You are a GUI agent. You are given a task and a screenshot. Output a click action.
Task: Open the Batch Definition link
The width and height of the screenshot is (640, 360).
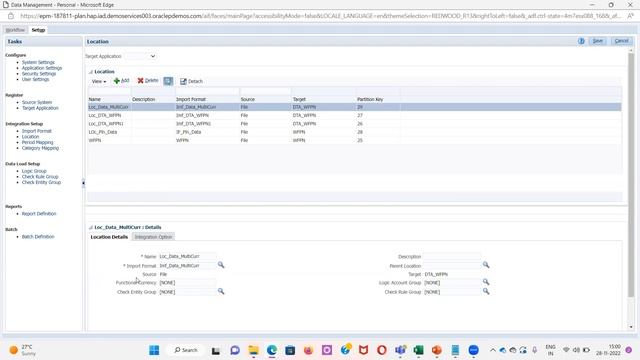[x=38, y=237]
